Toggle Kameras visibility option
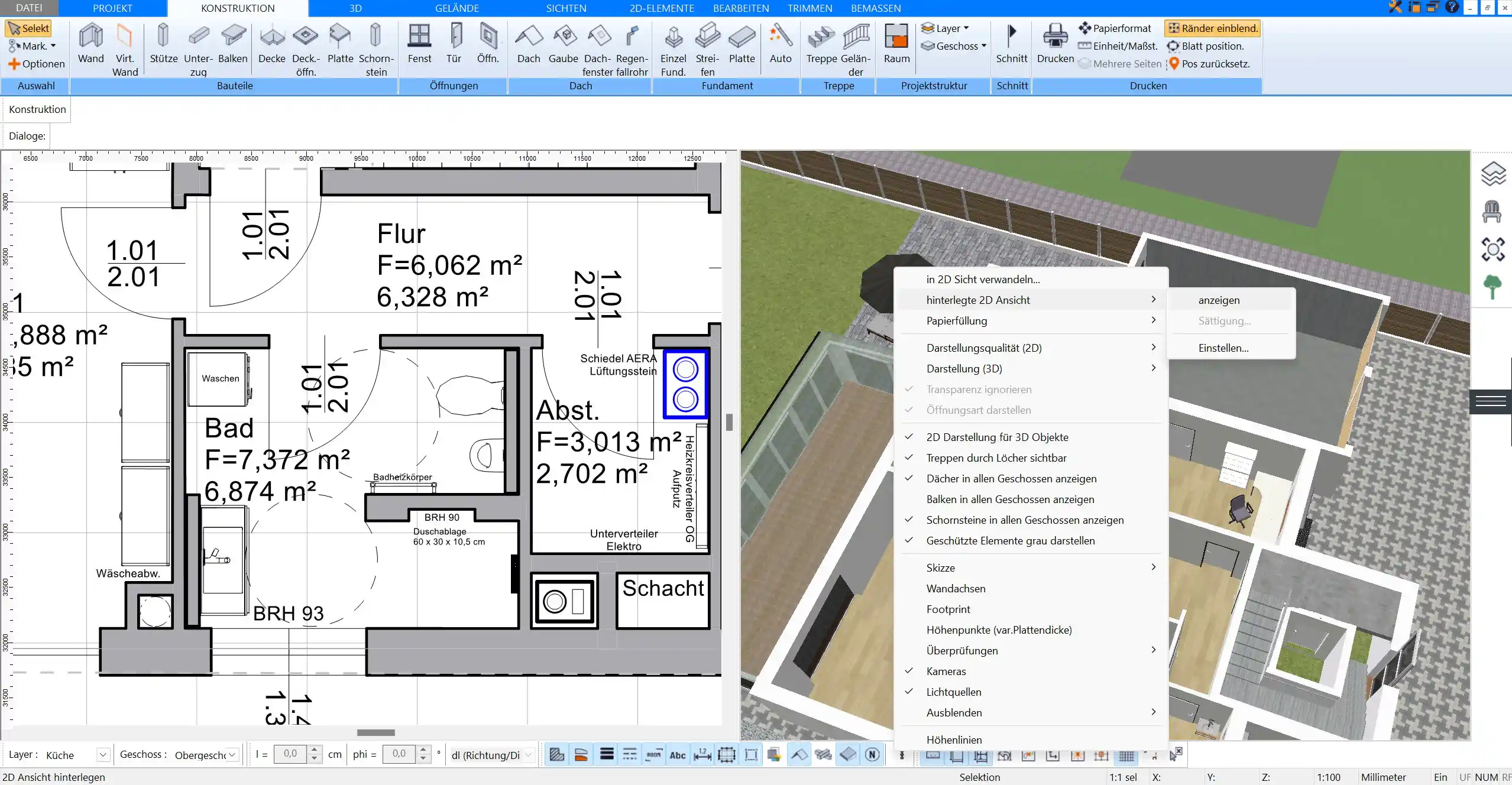The image size is (1512, 785). (x=1029, y=671)
